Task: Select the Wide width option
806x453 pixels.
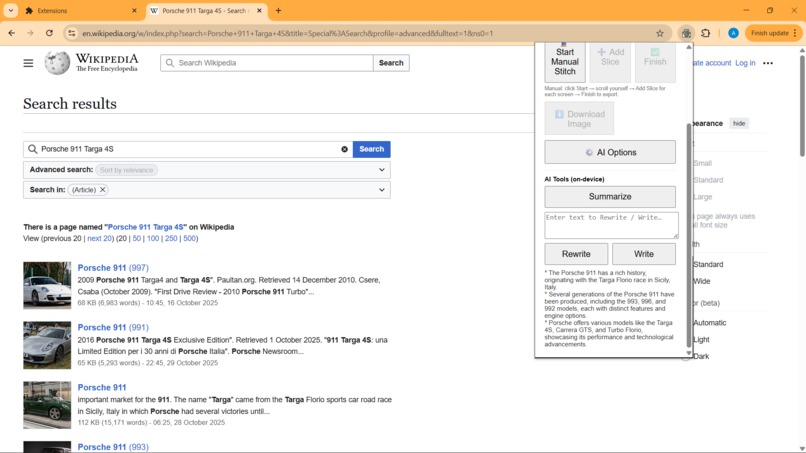Action: point(702,281)
